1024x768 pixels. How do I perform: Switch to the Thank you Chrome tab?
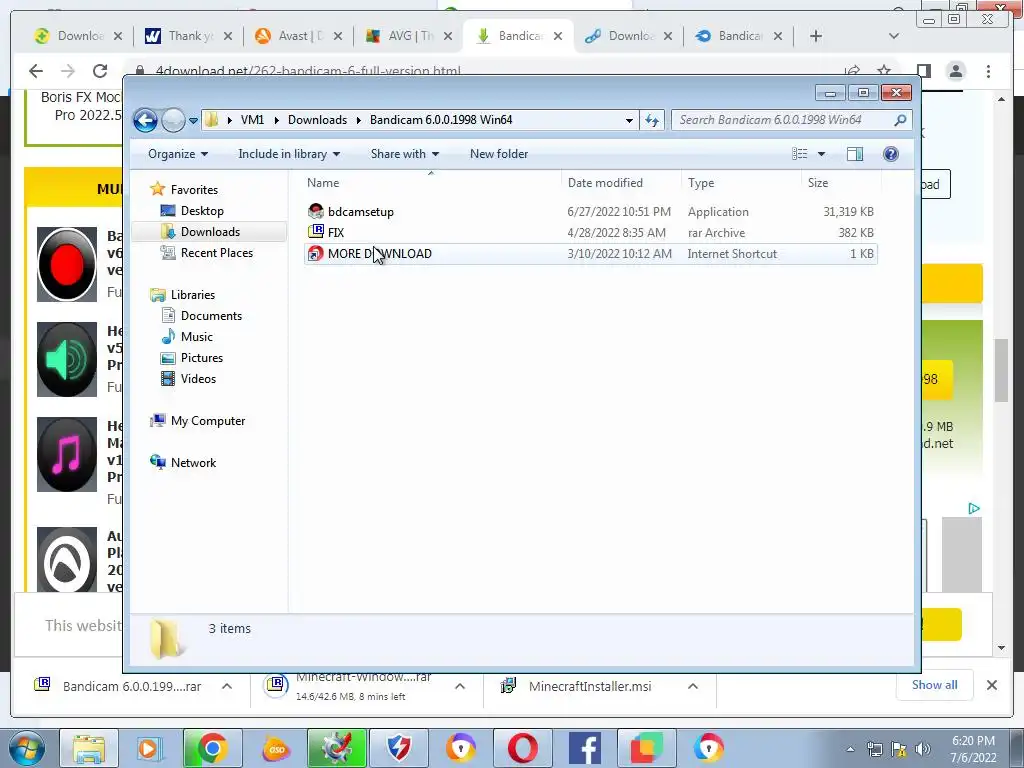[188, 36]
